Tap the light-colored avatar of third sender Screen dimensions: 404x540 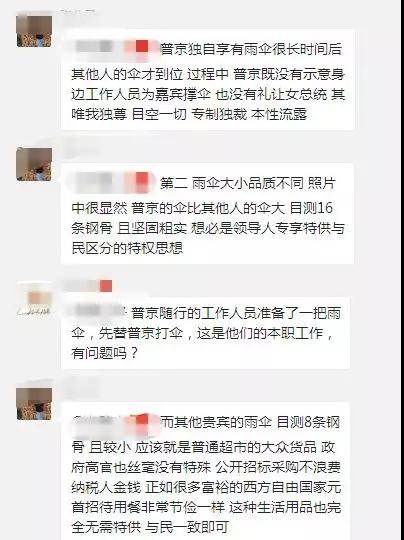(x=34, y=298)
